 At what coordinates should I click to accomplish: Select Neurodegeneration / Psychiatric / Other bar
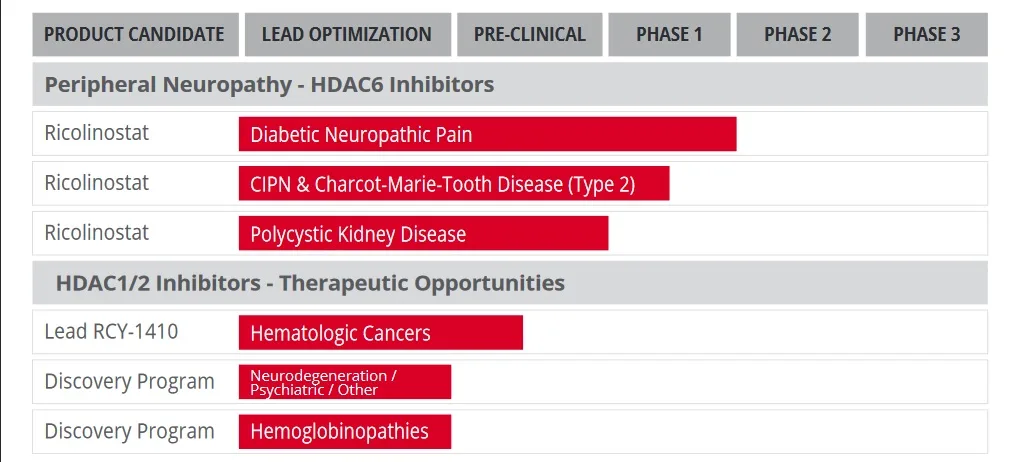[x=344, y=382]
